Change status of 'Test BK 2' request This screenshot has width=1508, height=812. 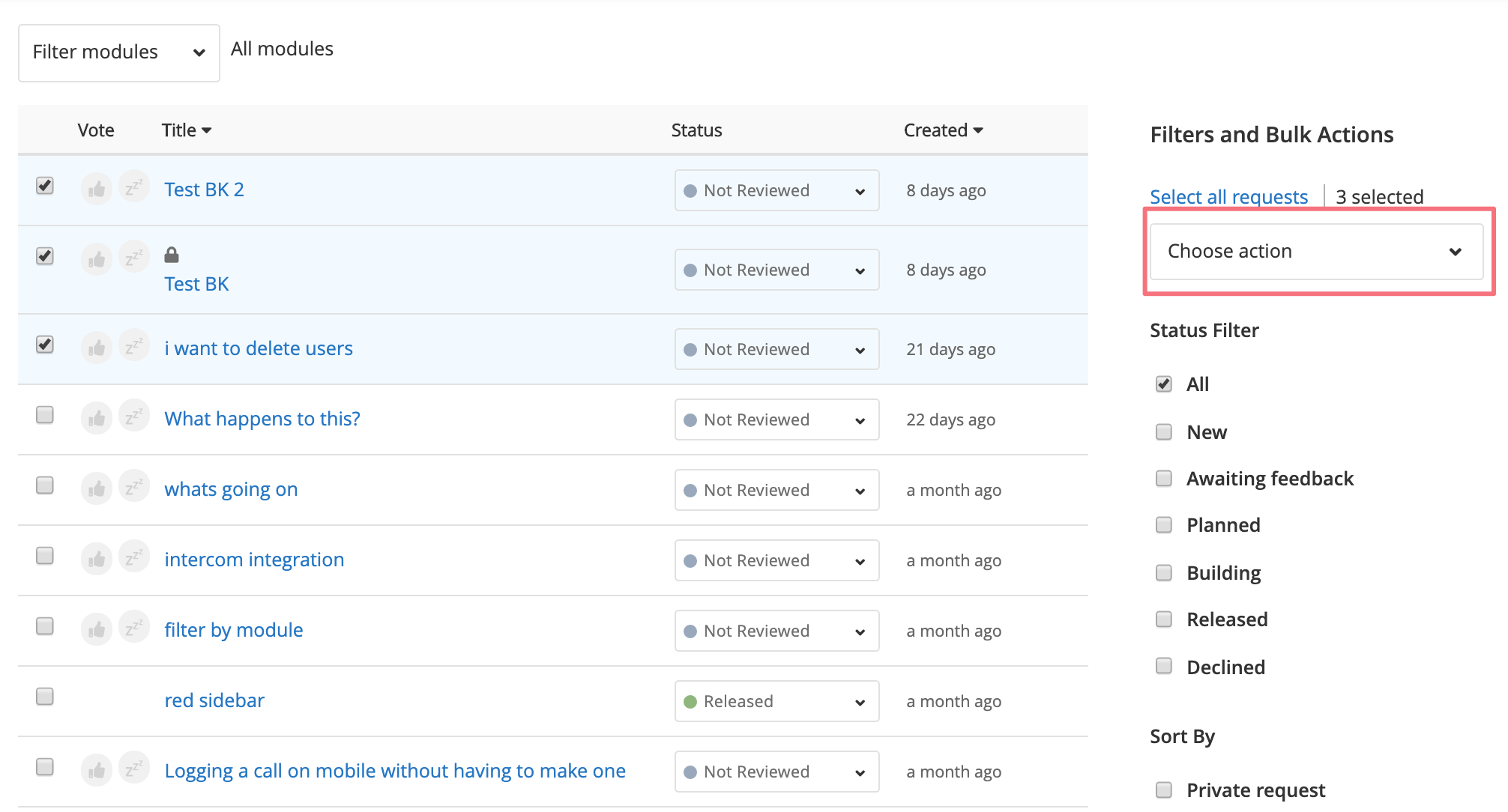(776, 191)
